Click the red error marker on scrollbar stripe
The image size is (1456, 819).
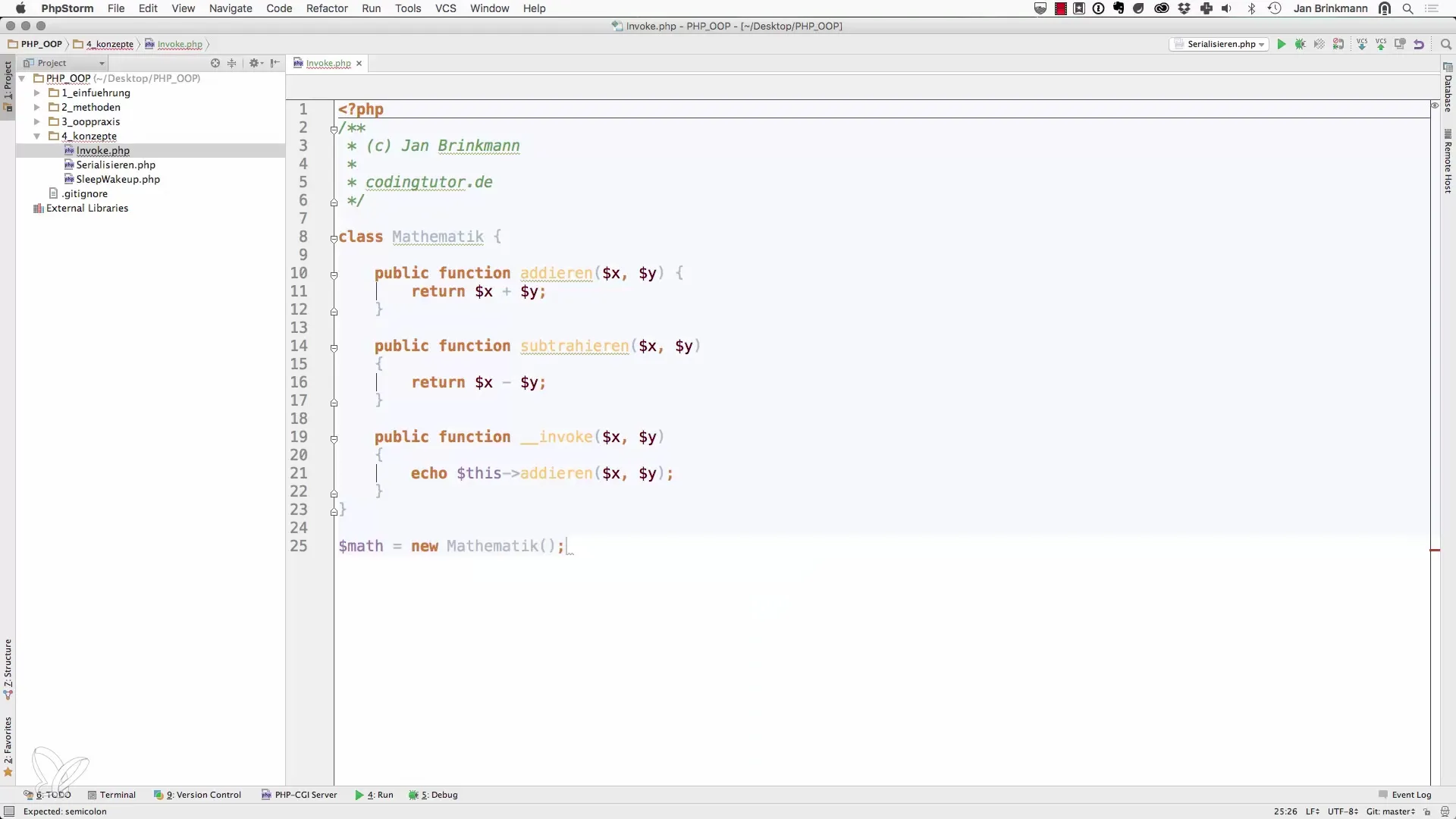(1435, 550)
